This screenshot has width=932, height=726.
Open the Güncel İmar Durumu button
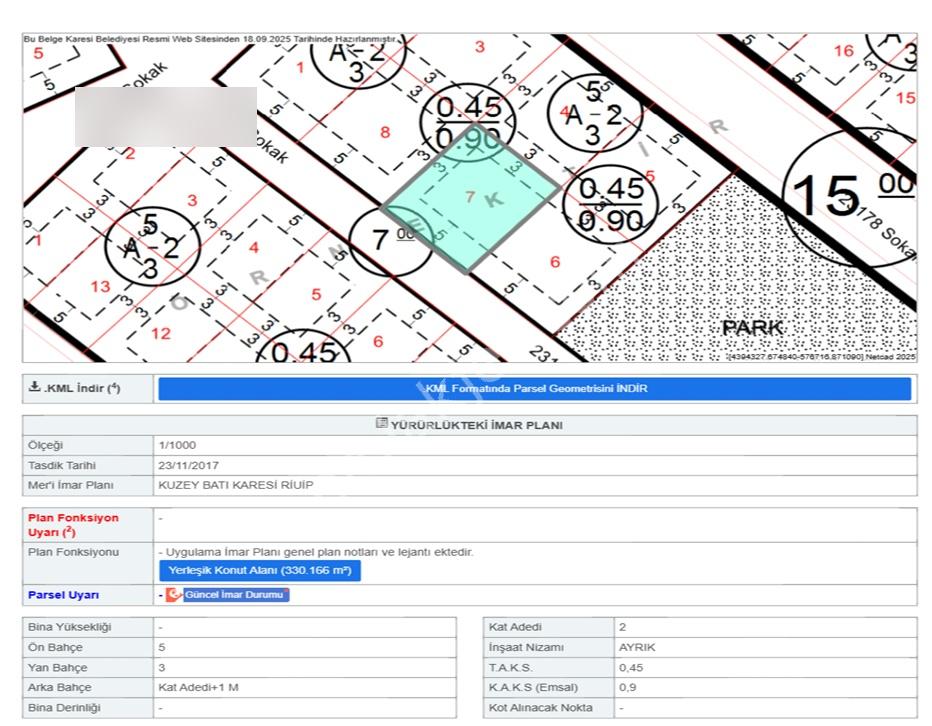pyautogui.click(x=236, y=595)
